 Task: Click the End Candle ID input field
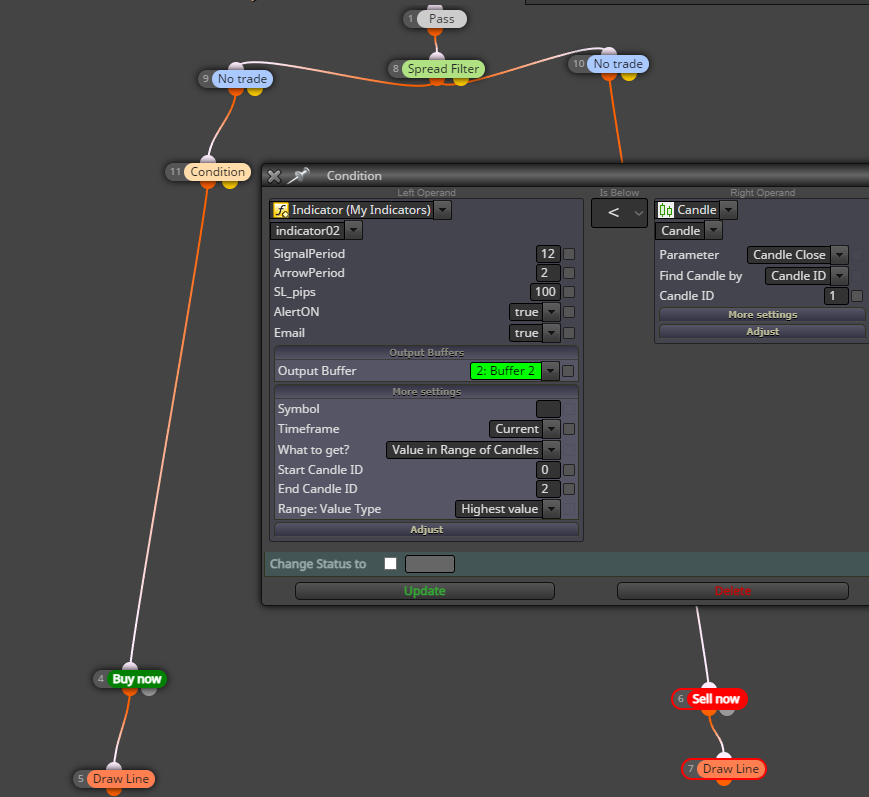tap(548, 489)
